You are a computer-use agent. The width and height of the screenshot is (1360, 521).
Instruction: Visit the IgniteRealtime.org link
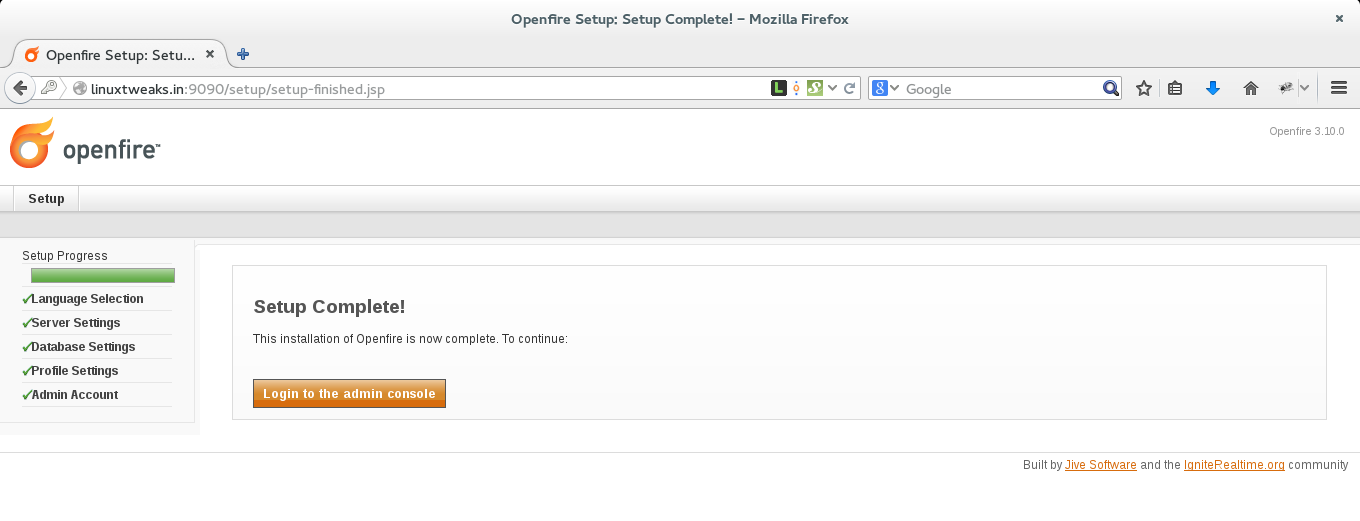(1234, 465)
